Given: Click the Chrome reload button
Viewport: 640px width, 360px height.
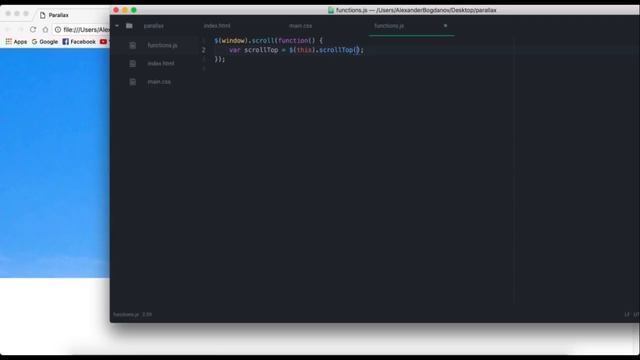Looking at the screenshot, I should pos(33,29).
